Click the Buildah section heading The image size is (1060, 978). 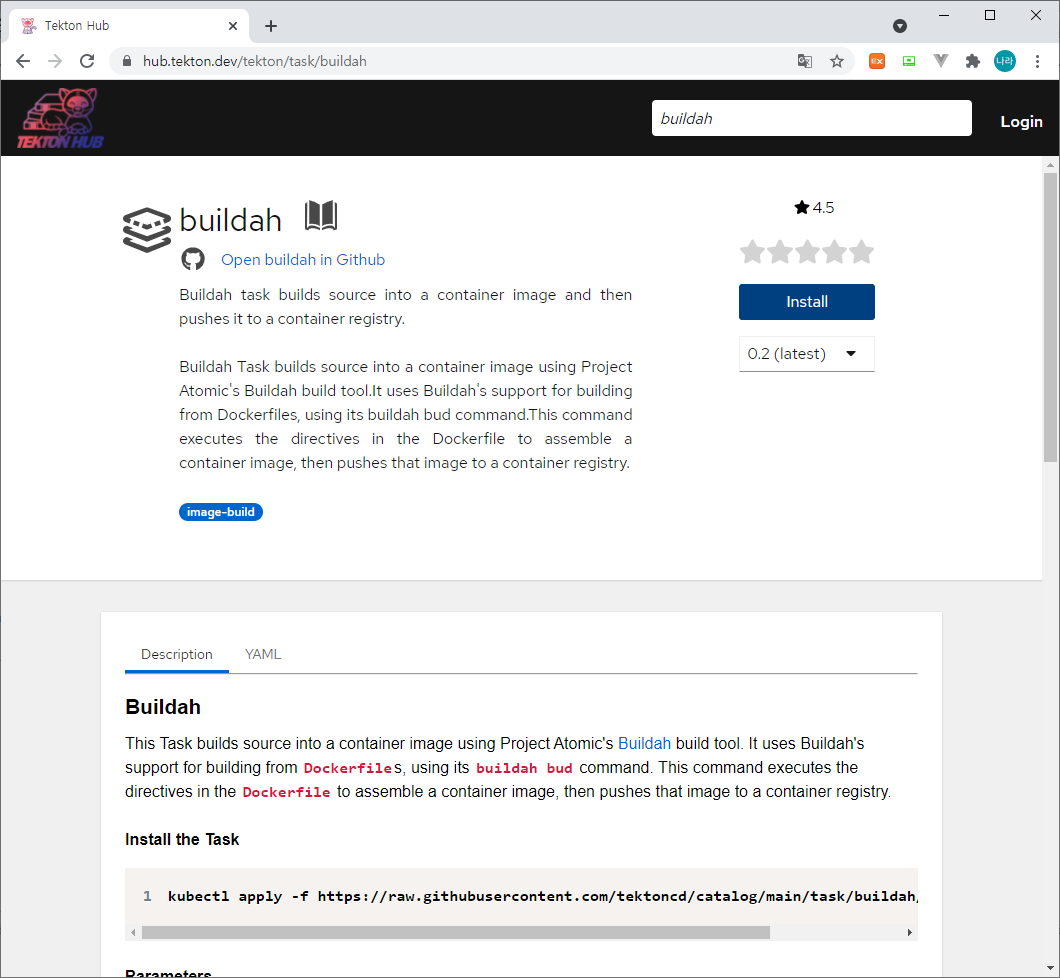(163, 707)
